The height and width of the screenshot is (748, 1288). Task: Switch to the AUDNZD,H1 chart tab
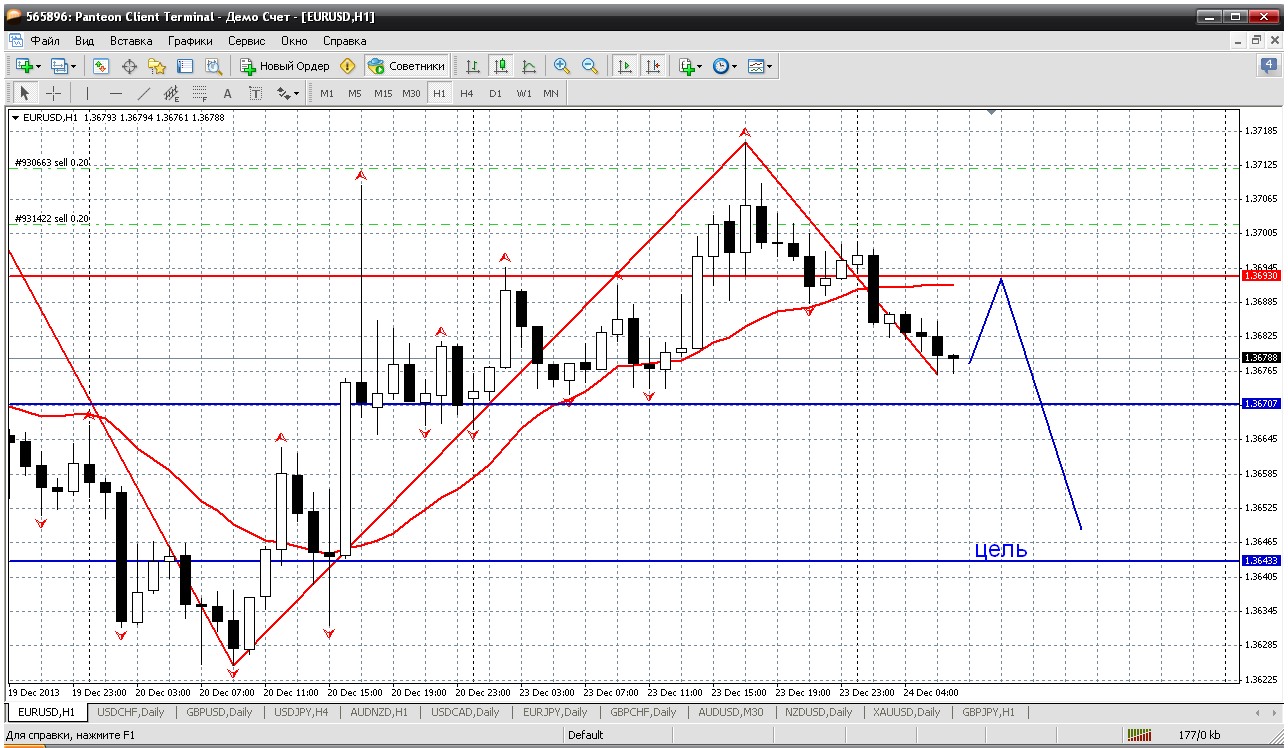point(379,712)
